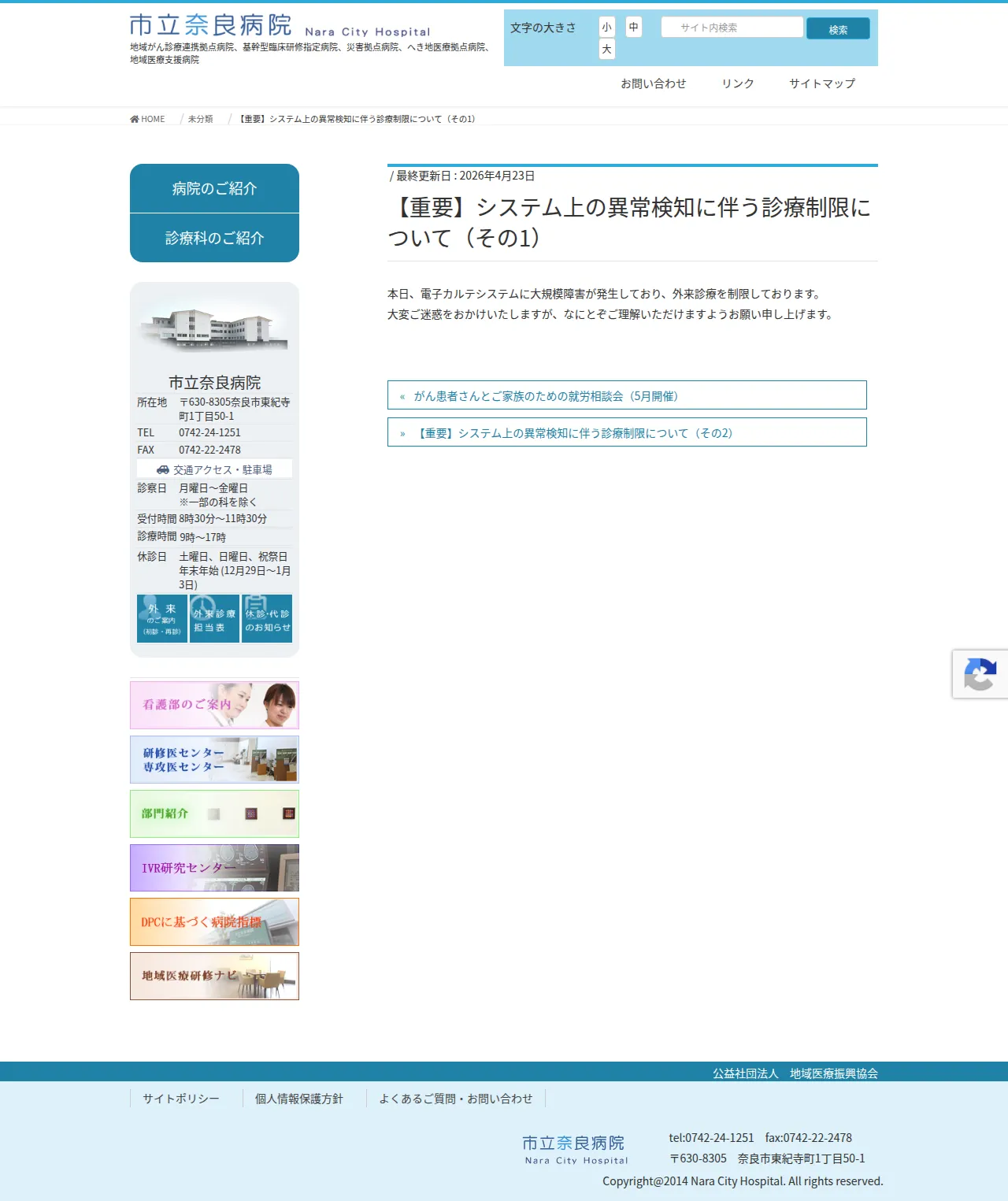Click the article headline about 診療制限 (その1)
Image resolution: width=1008 pixels, height=1201 pixels.
coord(630,222)
